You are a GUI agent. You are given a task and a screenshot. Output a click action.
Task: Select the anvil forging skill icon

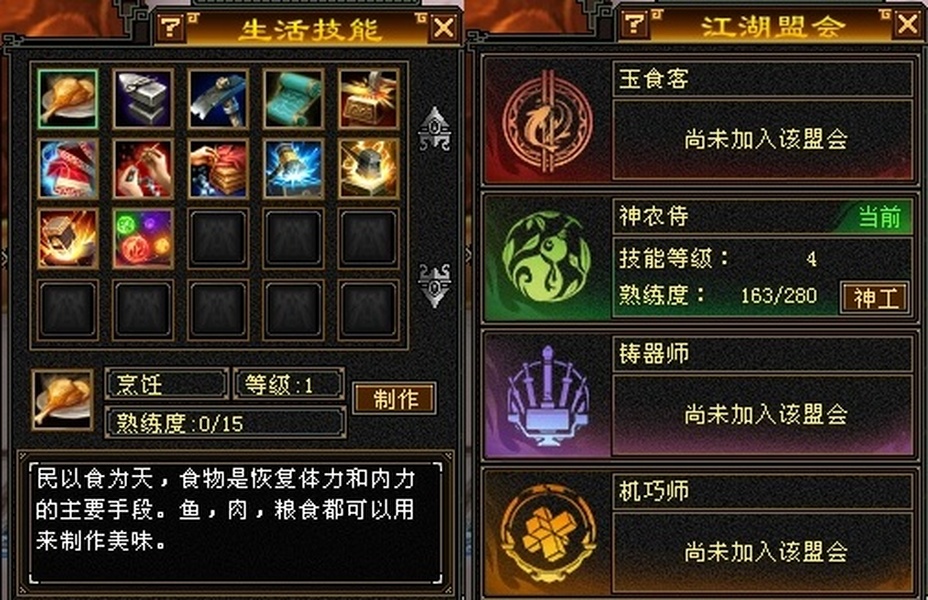pyautogui.click(x=143, y=98)
